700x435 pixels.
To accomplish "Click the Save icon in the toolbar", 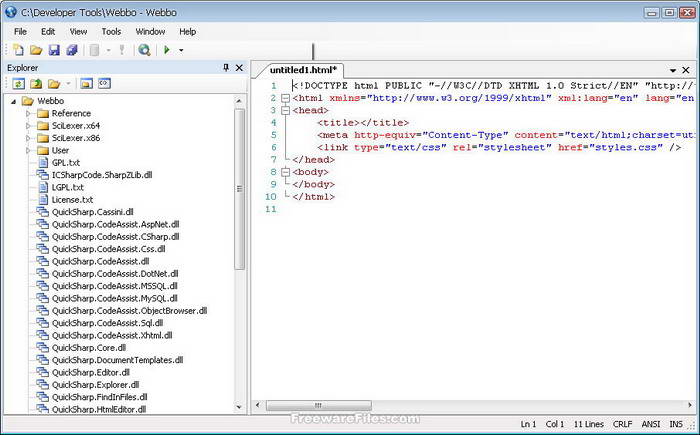I will pos(54,49).
